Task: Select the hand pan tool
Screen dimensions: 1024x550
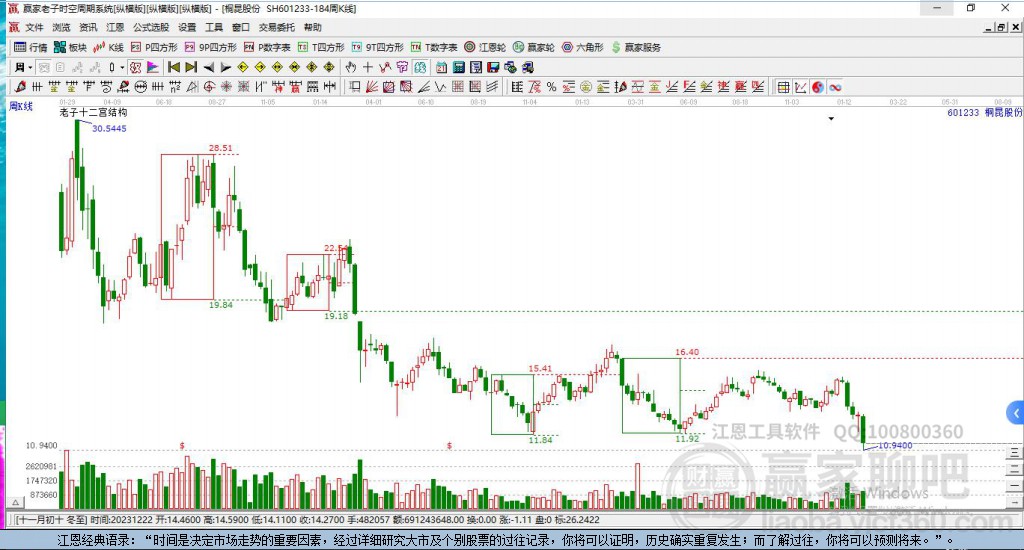Action: pyautogui.click(x=351, y=67)
